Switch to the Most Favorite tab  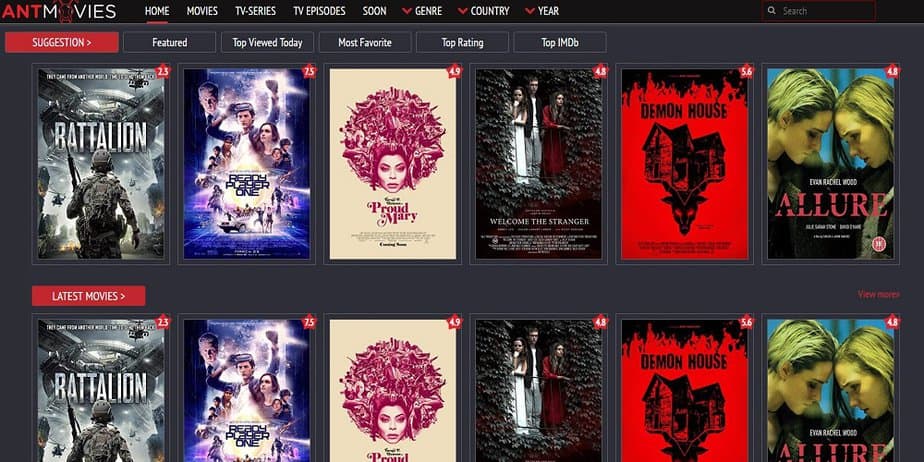pos(365,42)
